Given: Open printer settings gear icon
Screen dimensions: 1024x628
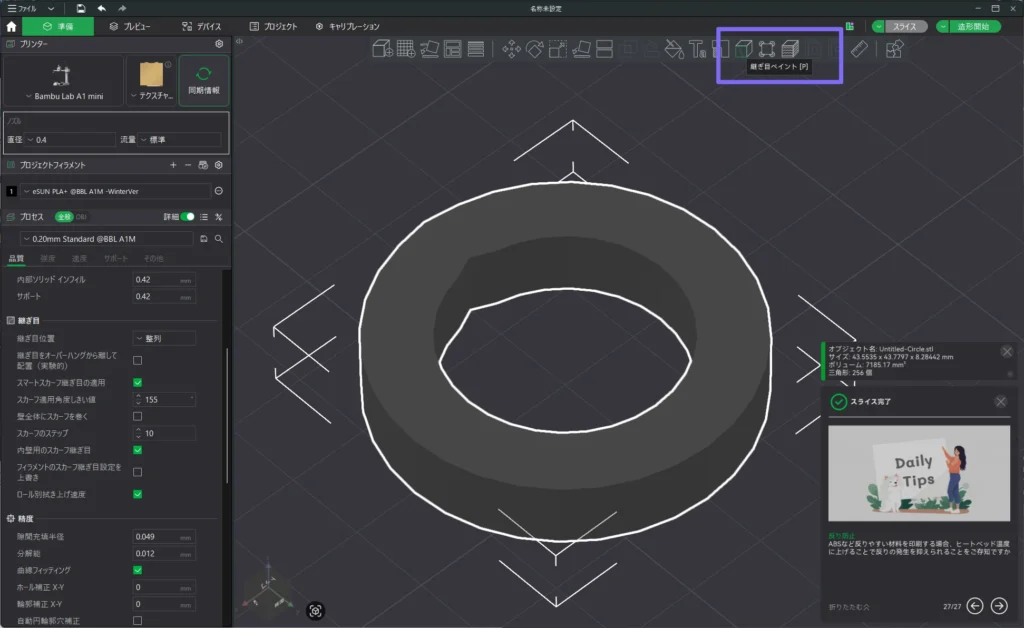Looking at the screenshot, I should pyautogui.click(x=219, y=44).
